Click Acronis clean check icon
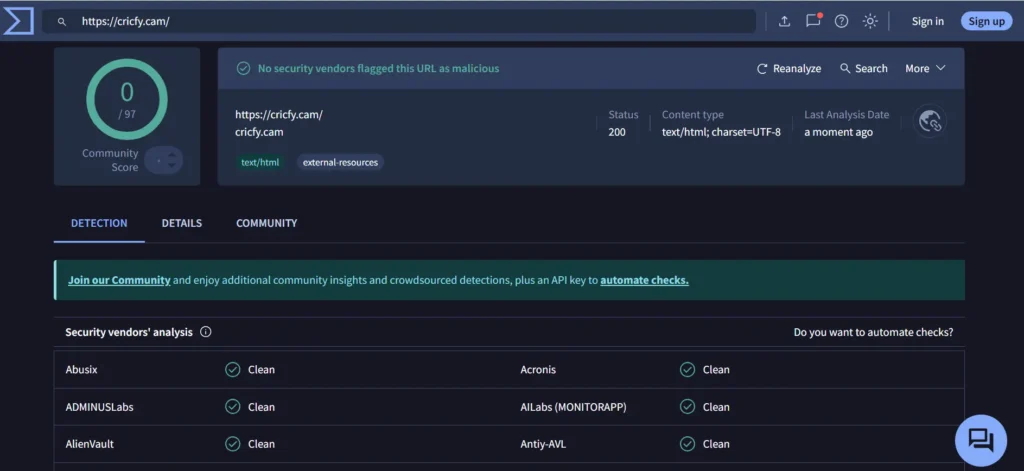Screen dimensions: 1024x471 [687, 370]
